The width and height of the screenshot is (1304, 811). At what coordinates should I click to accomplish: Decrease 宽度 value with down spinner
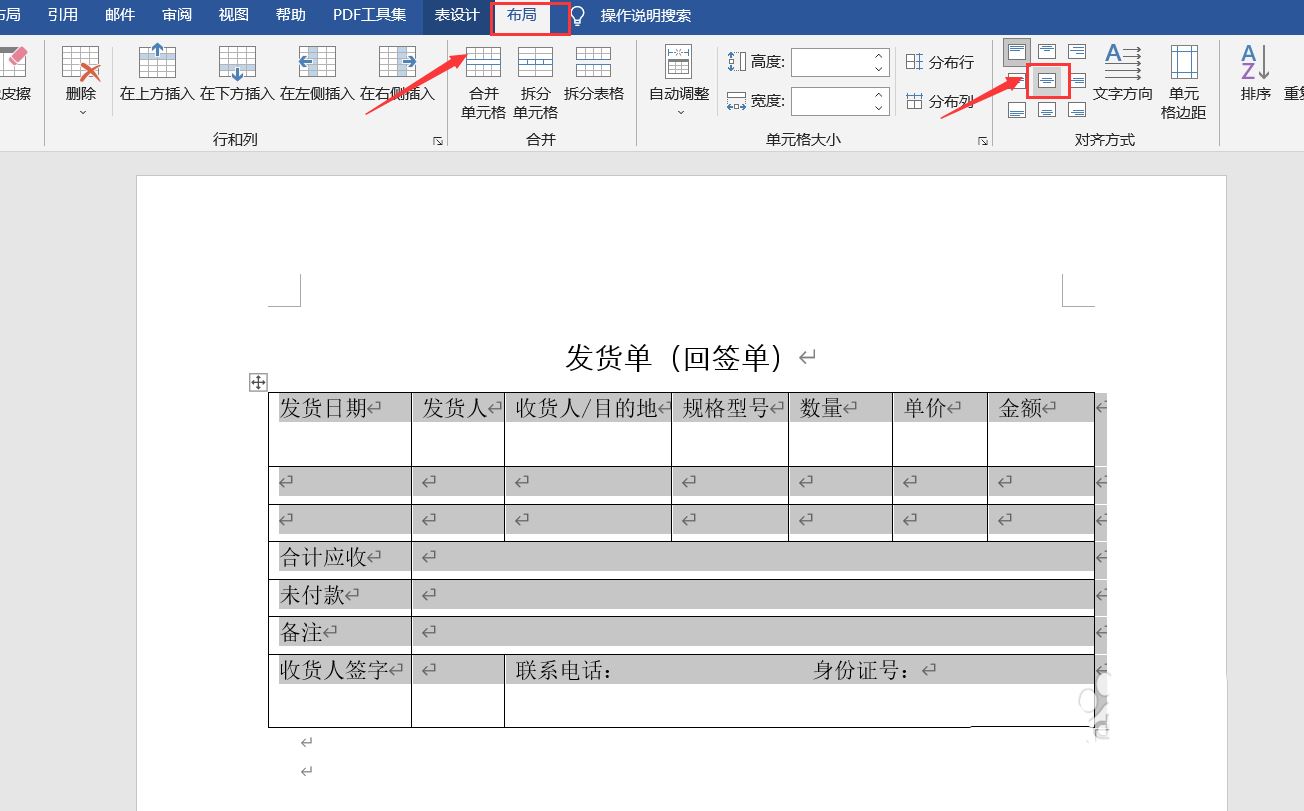tap(879, 108)
